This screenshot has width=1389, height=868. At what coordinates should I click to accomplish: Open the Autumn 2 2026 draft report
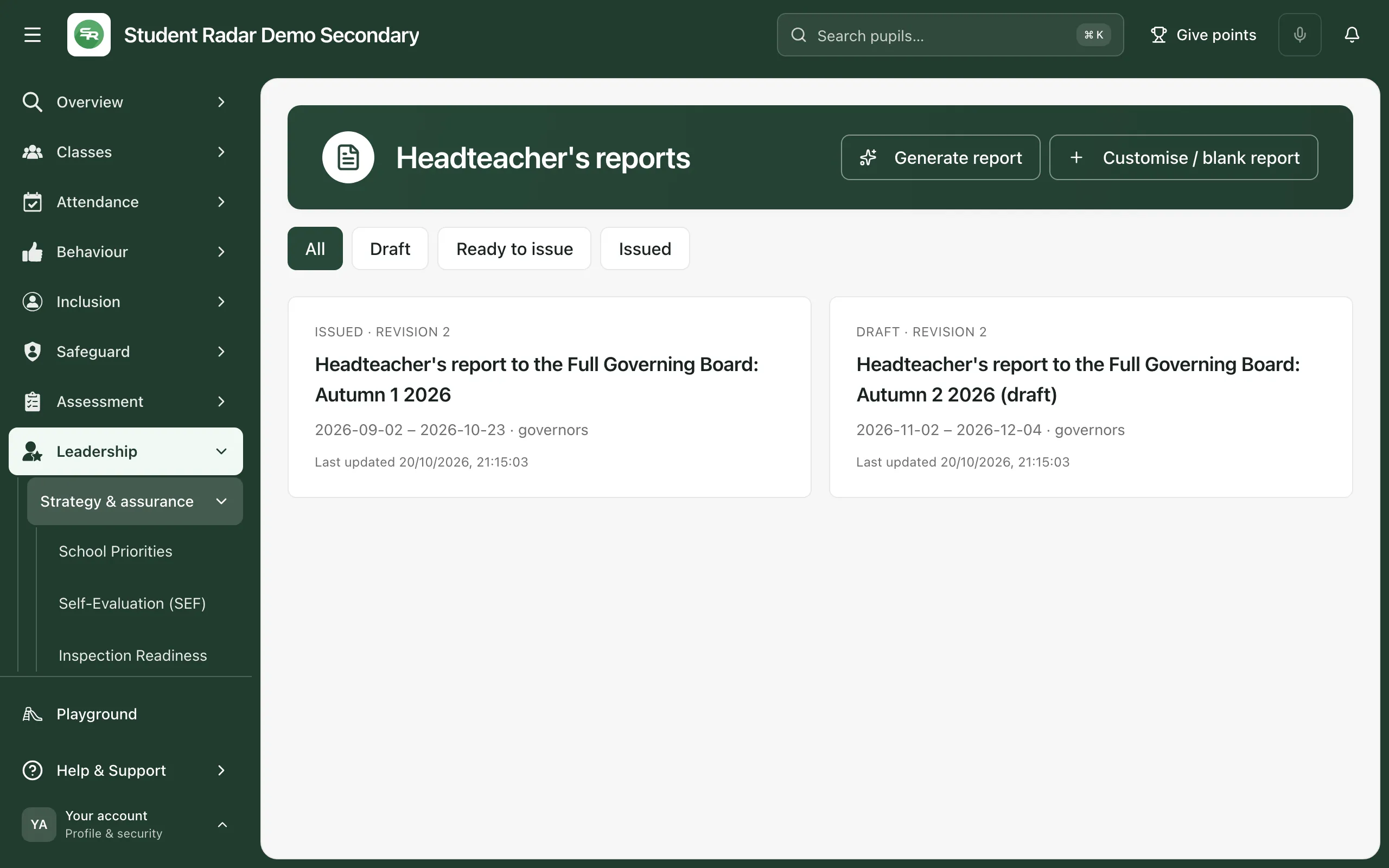point(1091,397)
